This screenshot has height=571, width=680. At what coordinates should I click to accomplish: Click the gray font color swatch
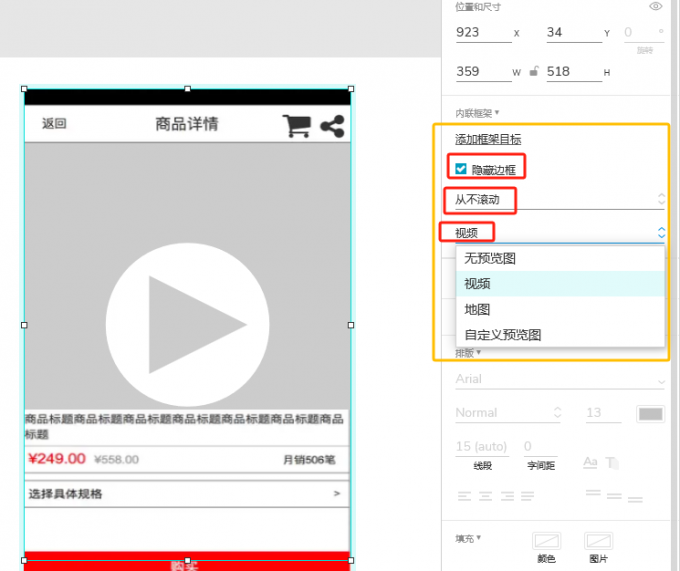pos(650,414)
